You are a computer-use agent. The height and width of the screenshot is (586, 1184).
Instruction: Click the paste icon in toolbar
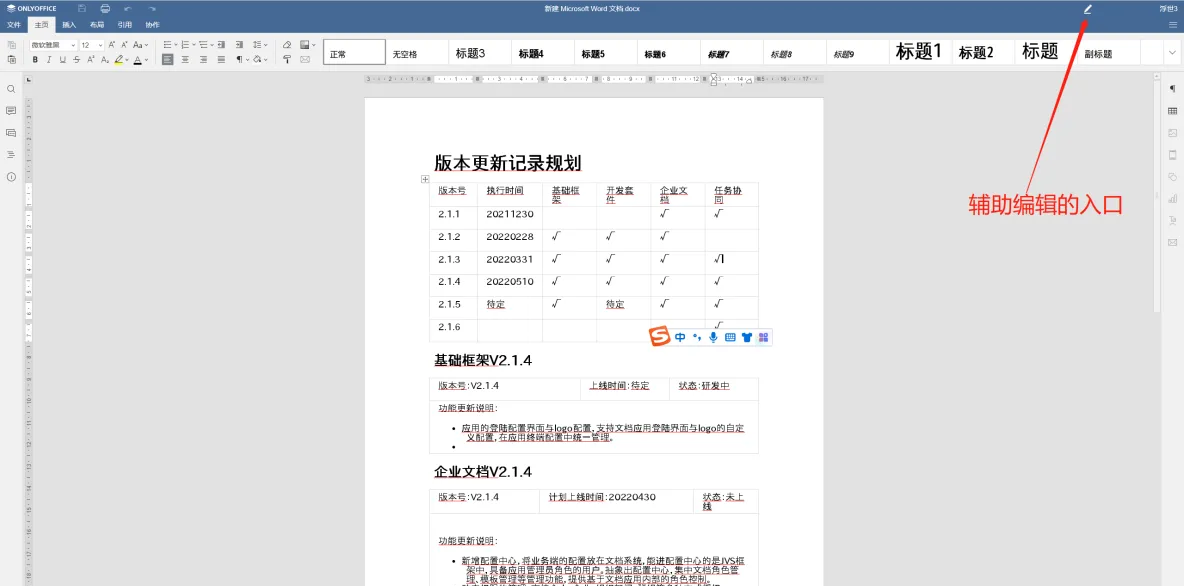pyautogui.click(x=11, y=60)
